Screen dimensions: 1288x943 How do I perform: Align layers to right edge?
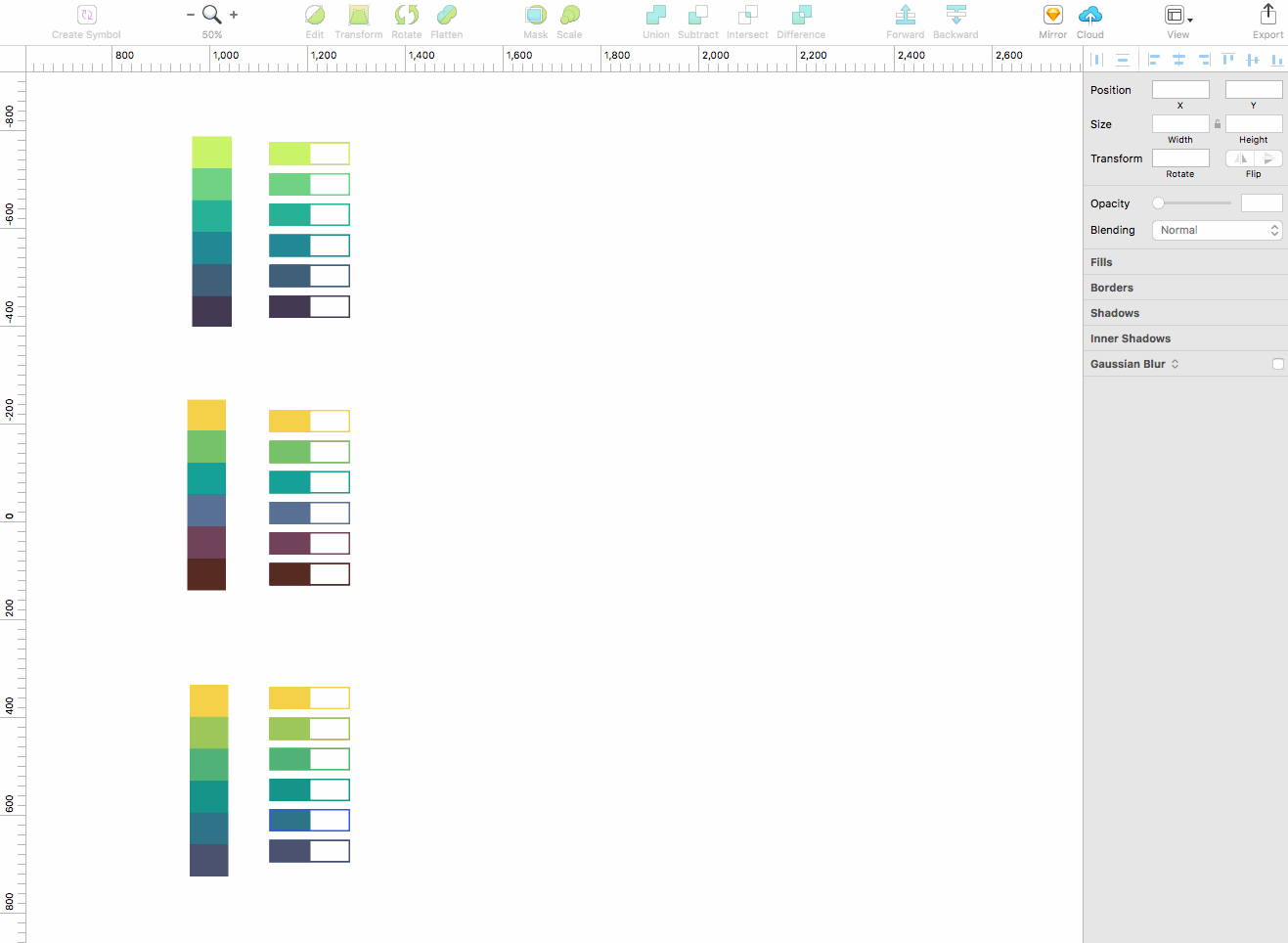[1204, 60]
